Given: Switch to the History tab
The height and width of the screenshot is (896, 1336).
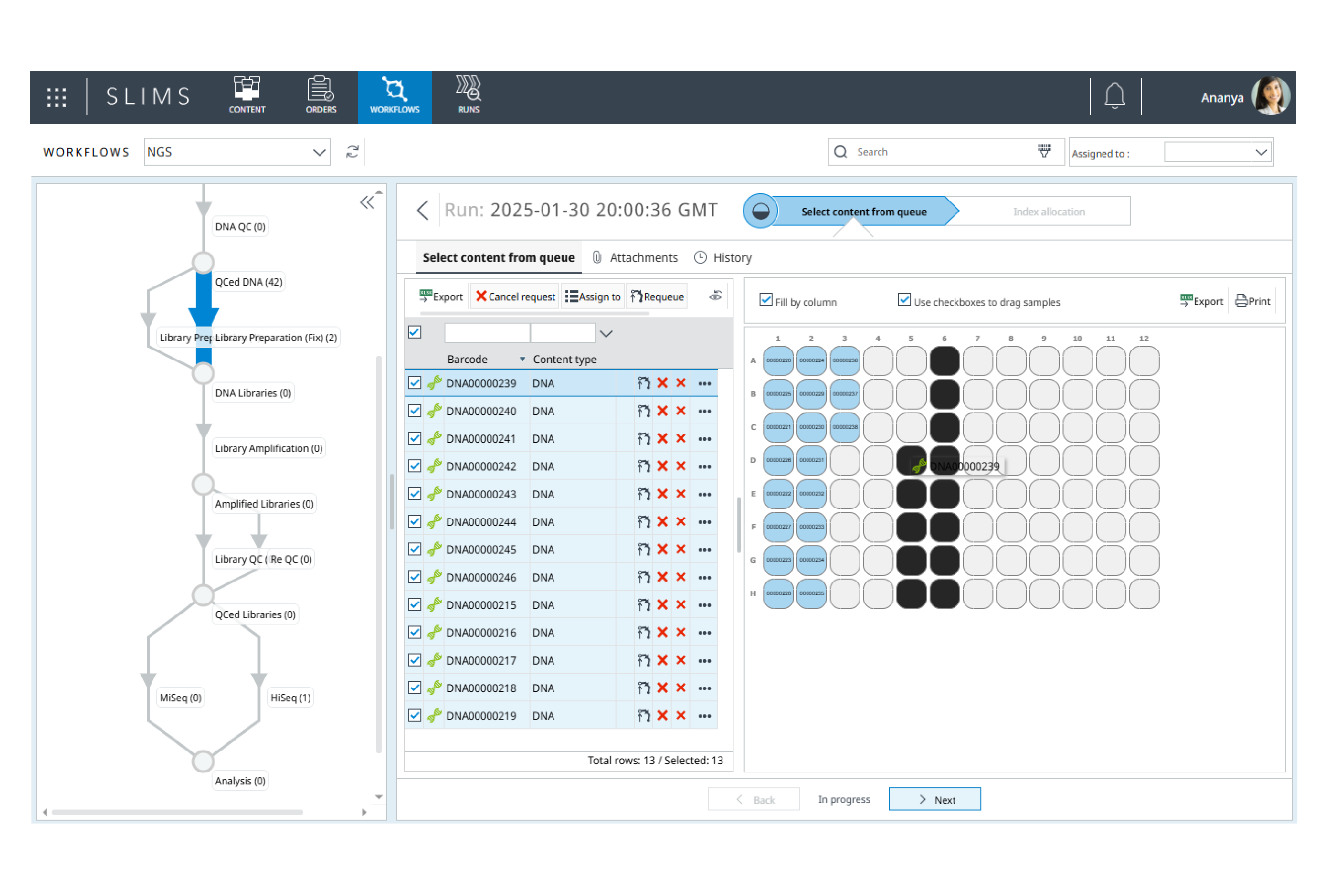Looking at the screenshot, I should (x=722, y=258).
